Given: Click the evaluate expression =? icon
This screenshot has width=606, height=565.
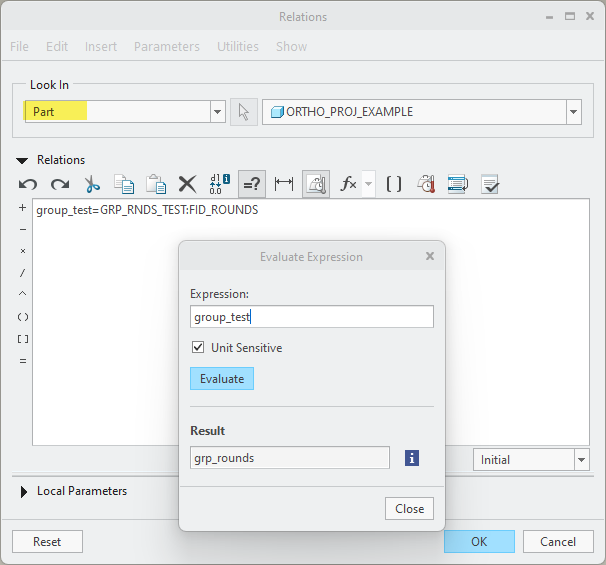Looking at the screenshot, I should (251, 184).
